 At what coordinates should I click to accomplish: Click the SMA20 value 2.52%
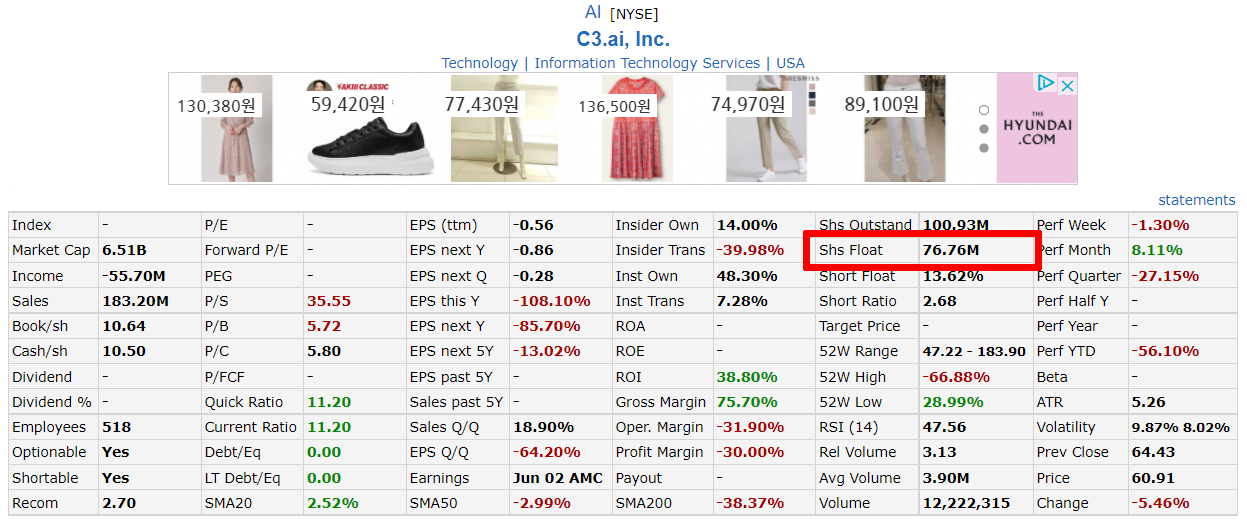click(x=333, y=503)
